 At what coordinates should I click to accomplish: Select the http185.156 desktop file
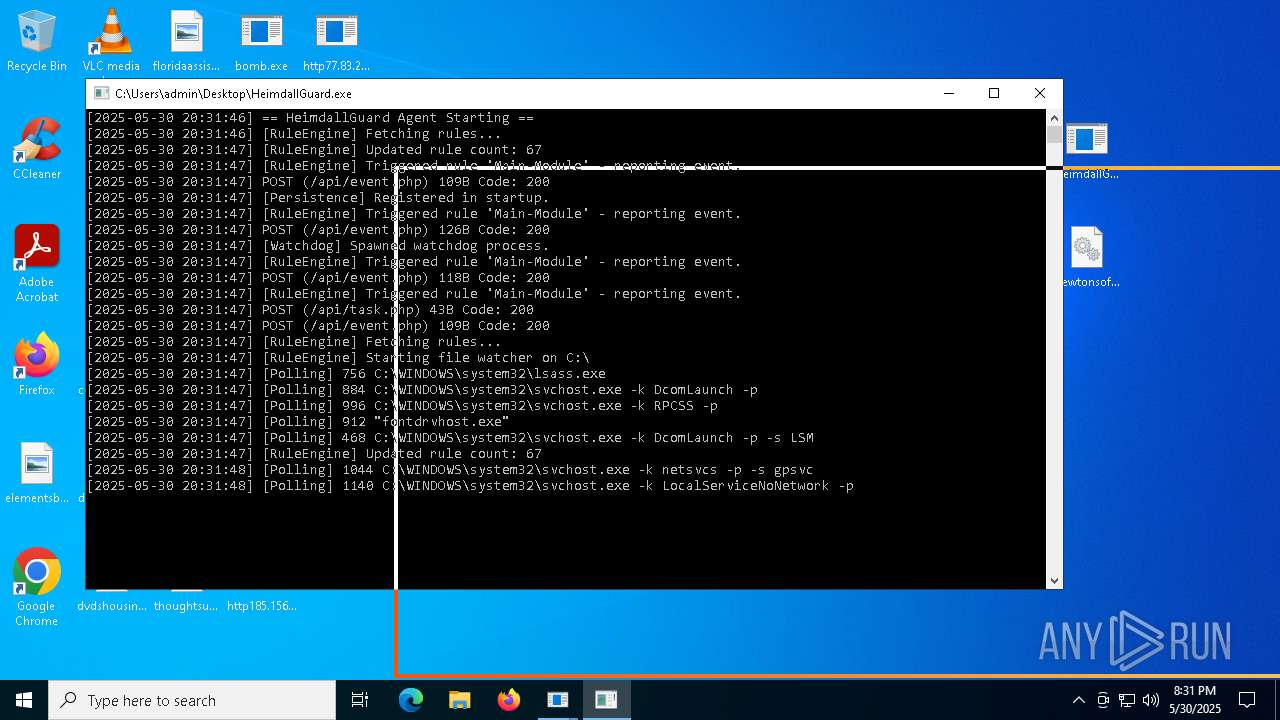pos(262,605)
